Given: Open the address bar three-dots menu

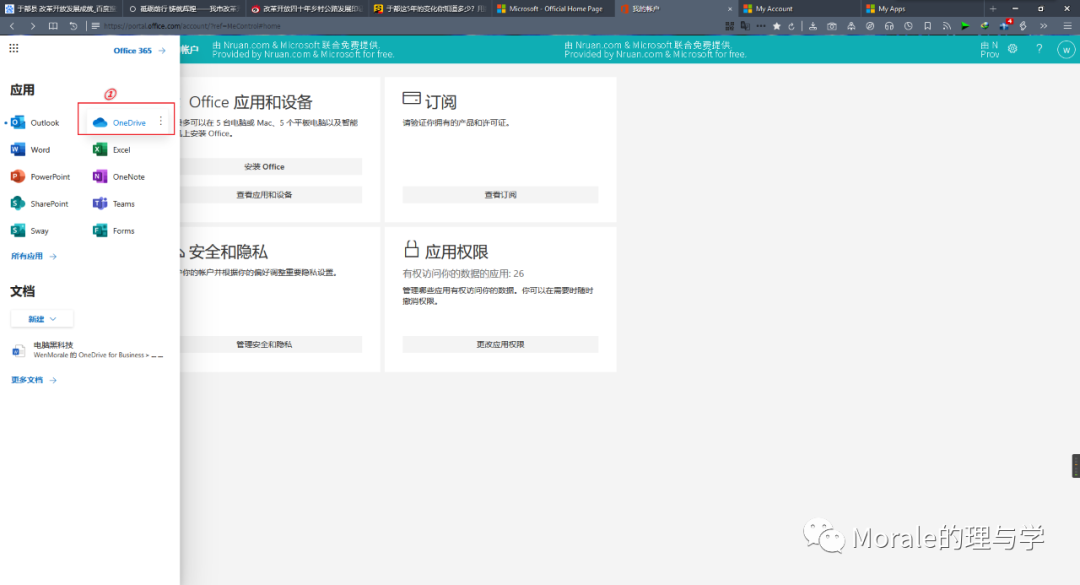Looking at the screenshot, I should point(760,26).
